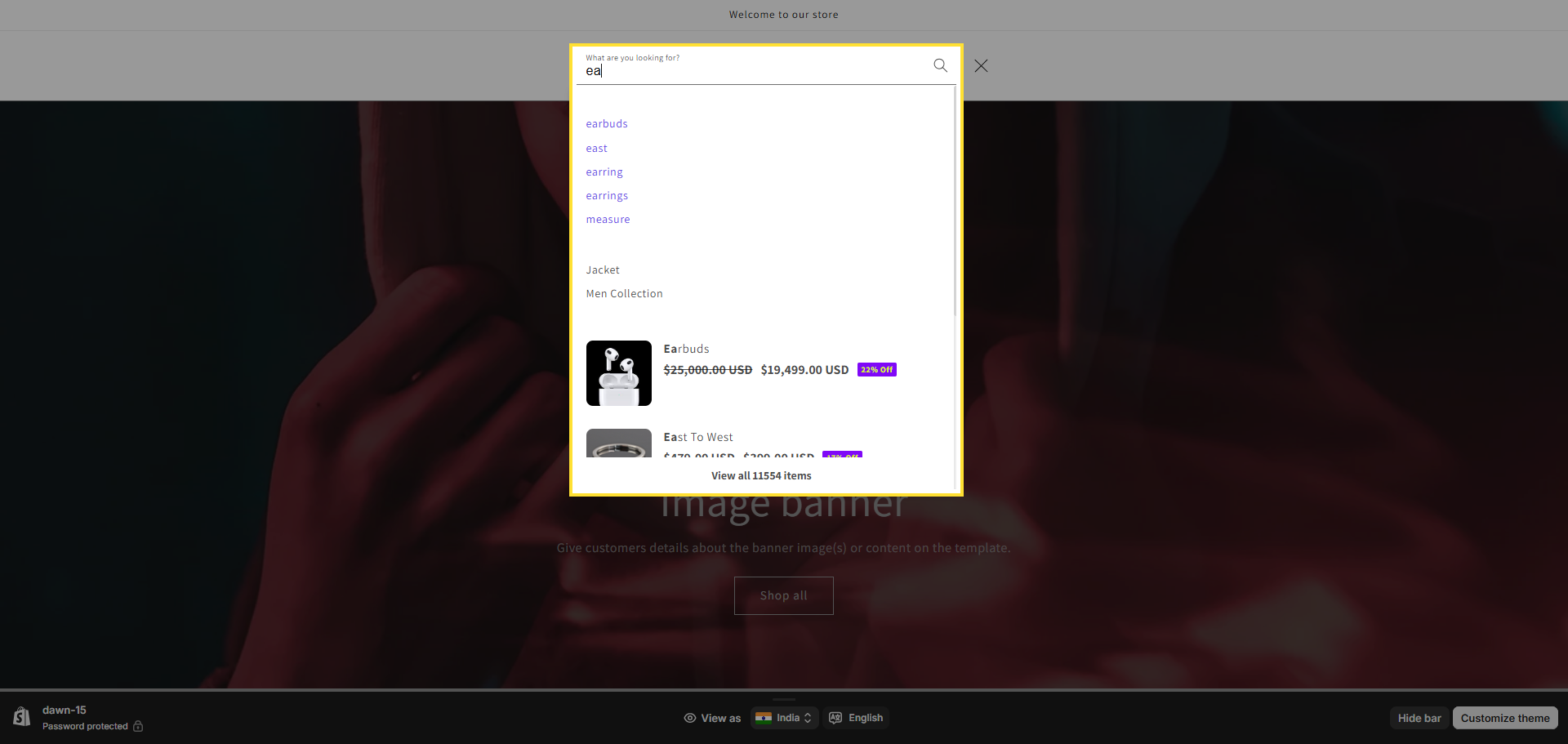
Task: Focus the search text input field
Action: [x=751, y=71]
